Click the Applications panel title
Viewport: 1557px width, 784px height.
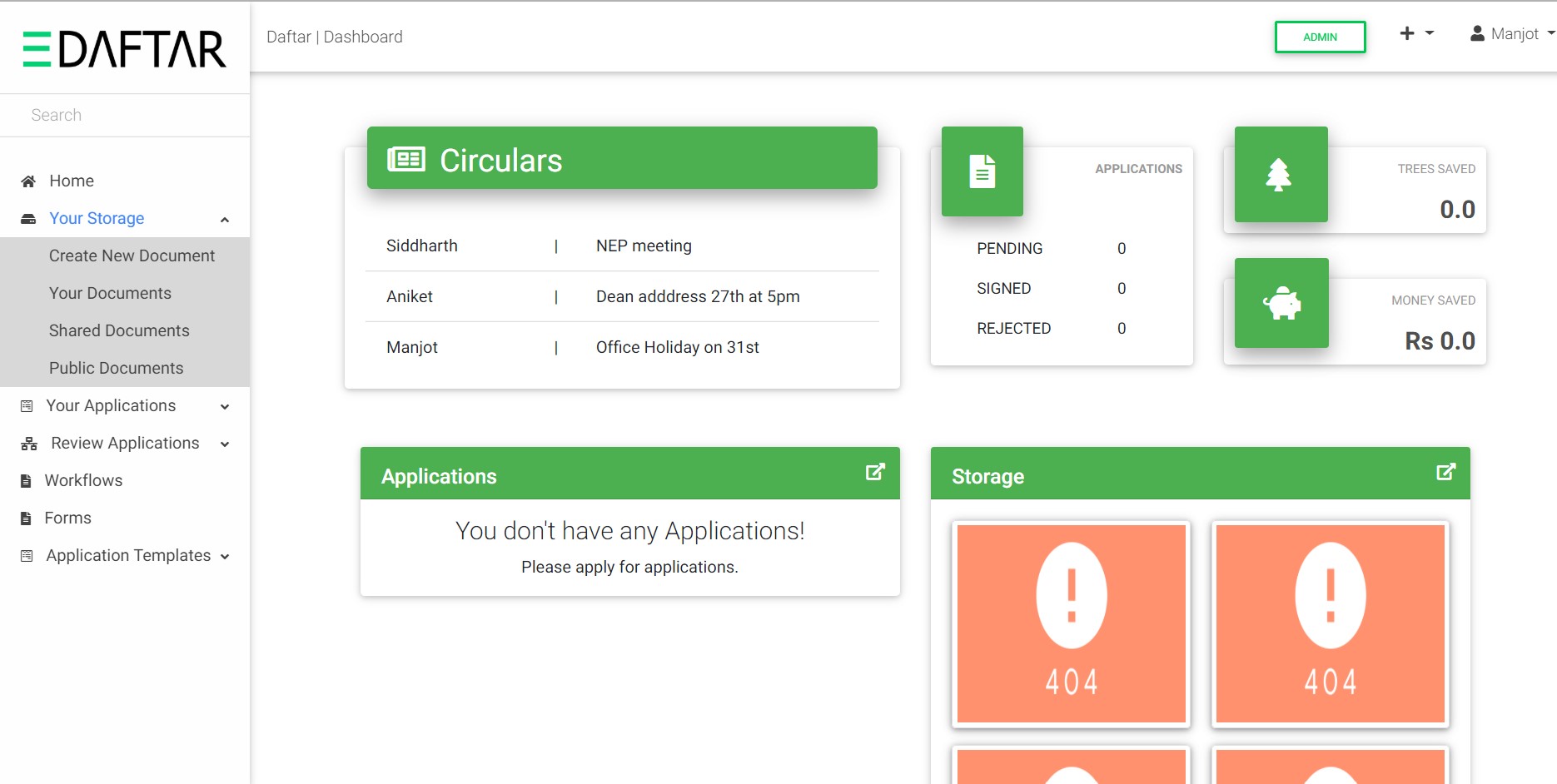439,476
